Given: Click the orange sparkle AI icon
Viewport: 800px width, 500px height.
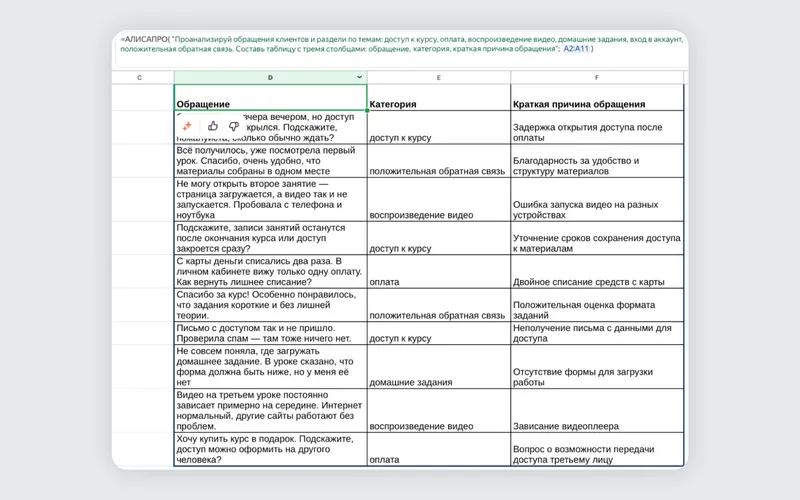Looking at the screenshot, I should coord(187,126).
